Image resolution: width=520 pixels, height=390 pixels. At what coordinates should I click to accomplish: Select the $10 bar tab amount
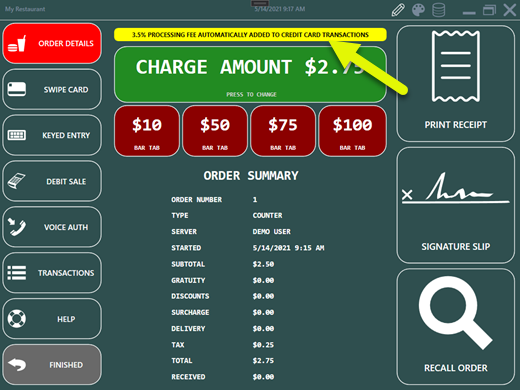[x=147, y=131]
